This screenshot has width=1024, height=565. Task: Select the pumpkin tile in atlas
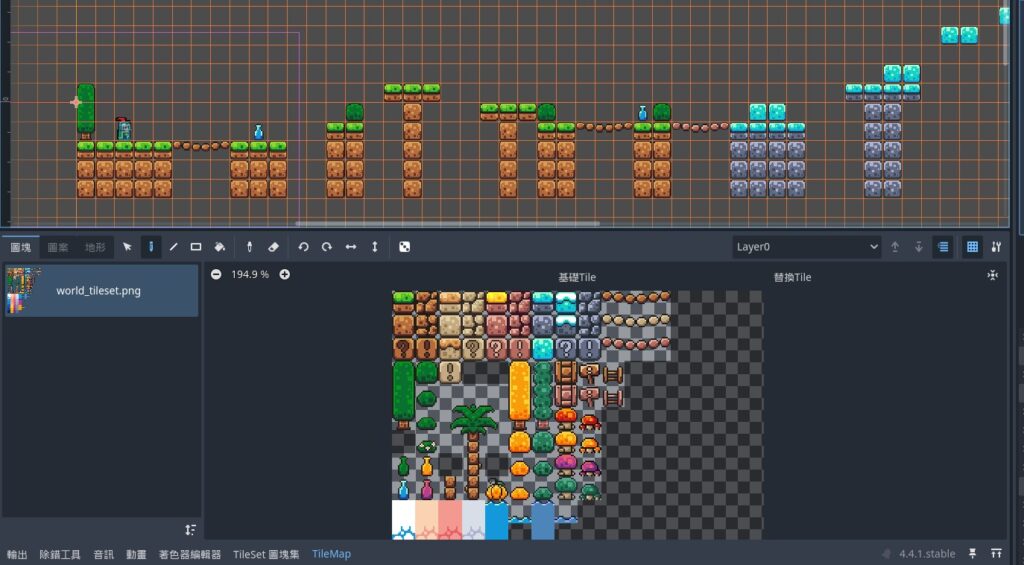(x=496, y=490)
